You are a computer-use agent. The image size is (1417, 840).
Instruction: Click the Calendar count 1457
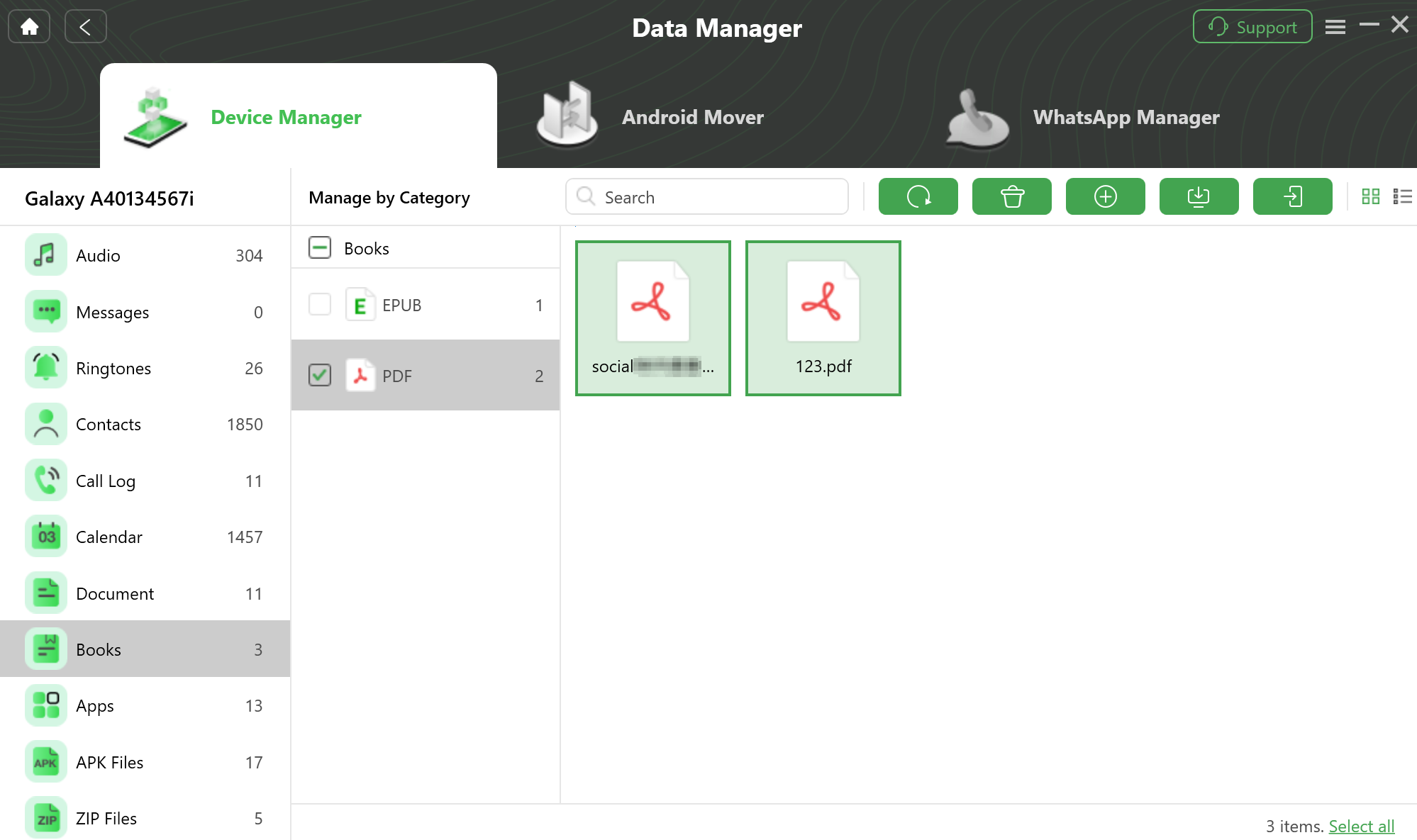[x=245, y=537]
